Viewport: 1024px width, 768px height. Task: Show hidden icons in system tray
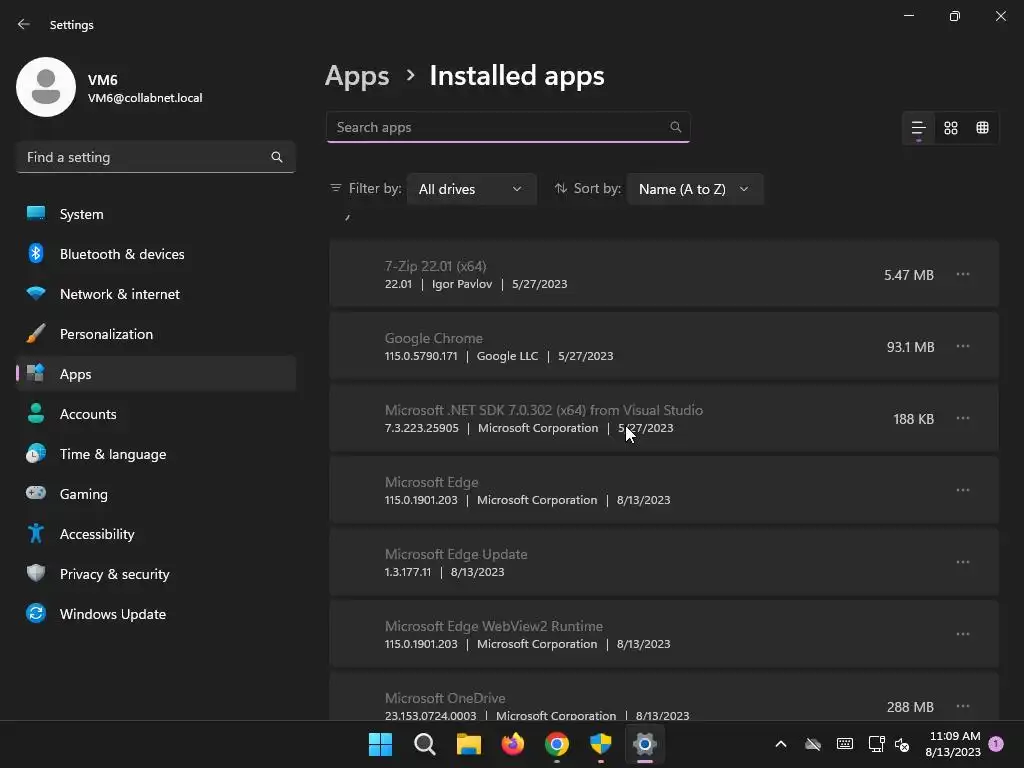pyautogui.click(x=781, y=744)
